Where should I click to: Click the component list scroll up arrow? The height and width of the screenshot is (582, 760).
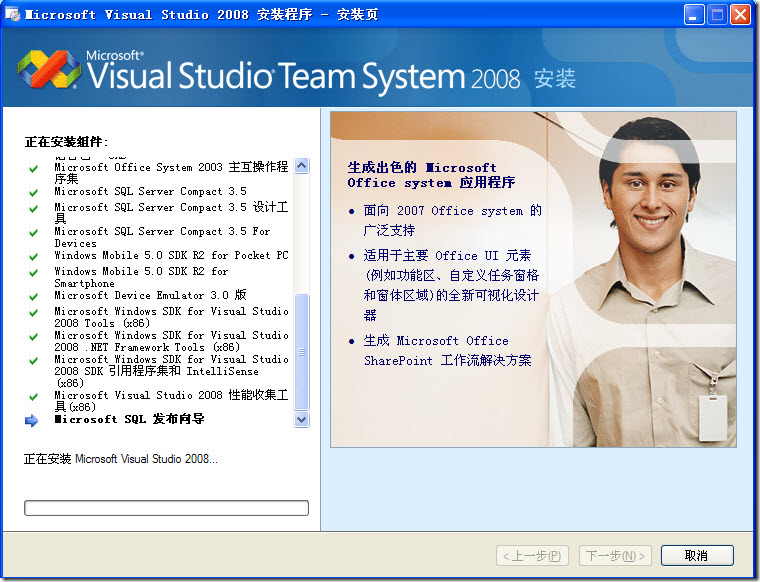coord(301,166)
